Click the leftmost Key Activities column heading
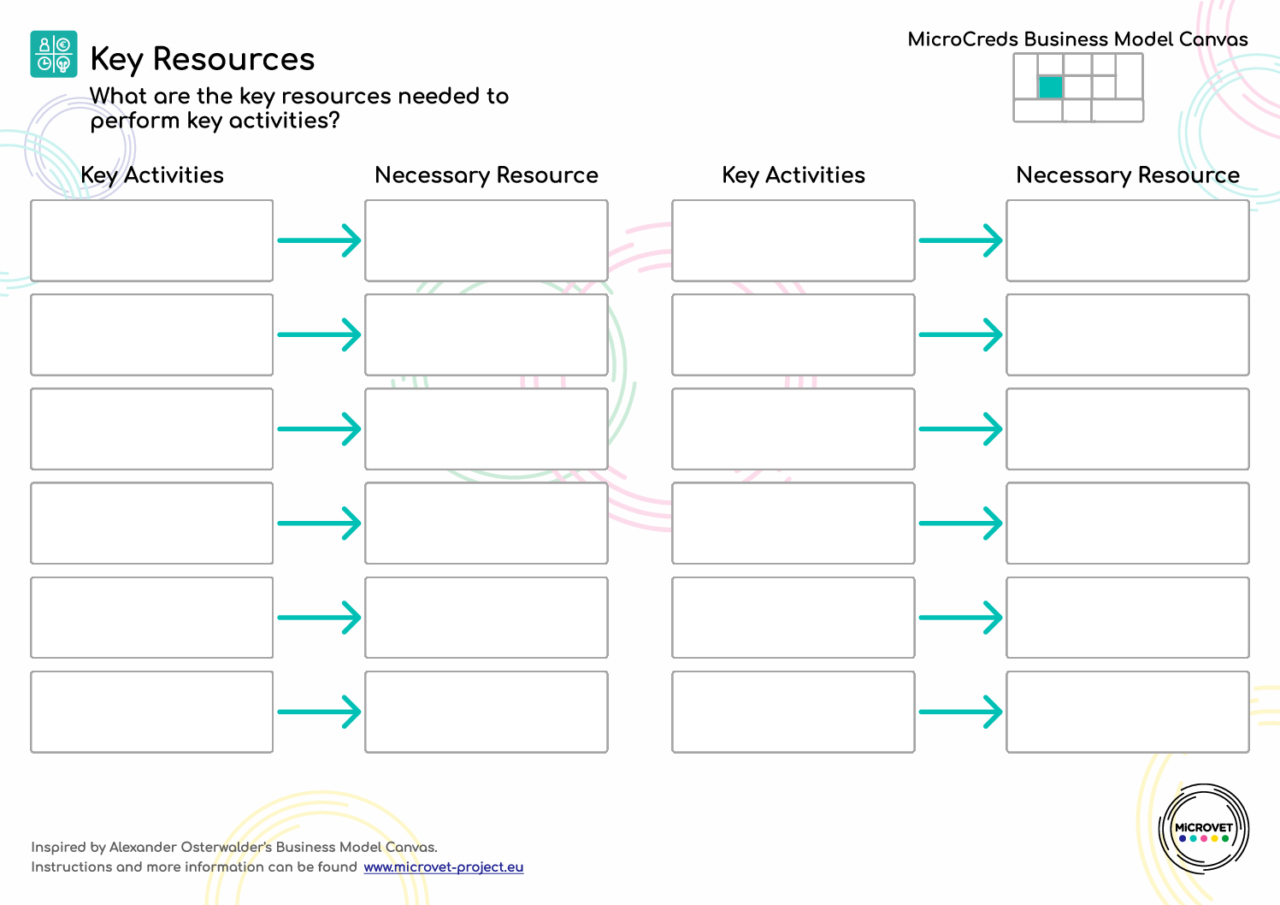The height and width of the screenshot is (905, 1280). 152,175
